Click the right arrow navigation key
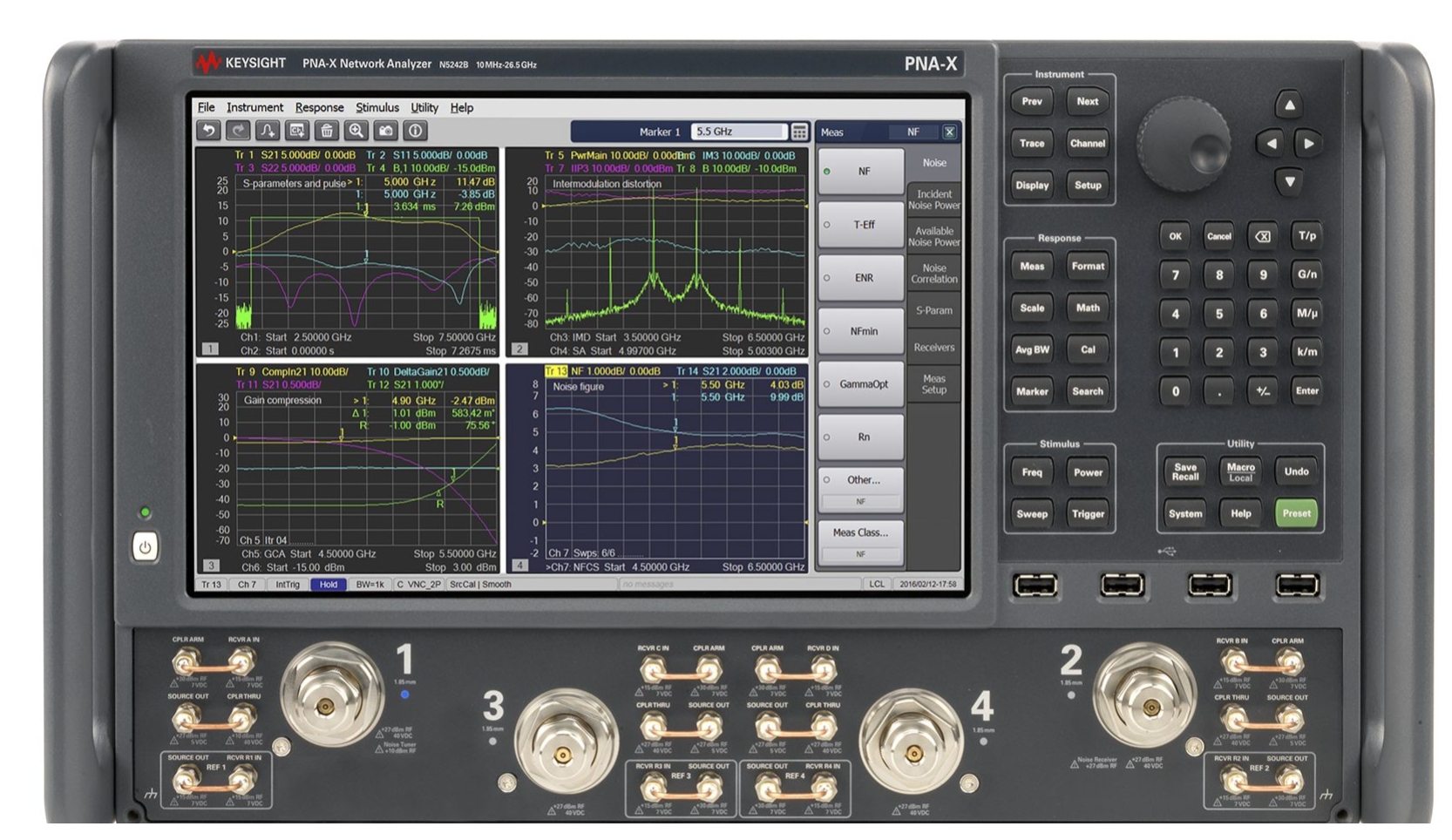 point(1308,143)
